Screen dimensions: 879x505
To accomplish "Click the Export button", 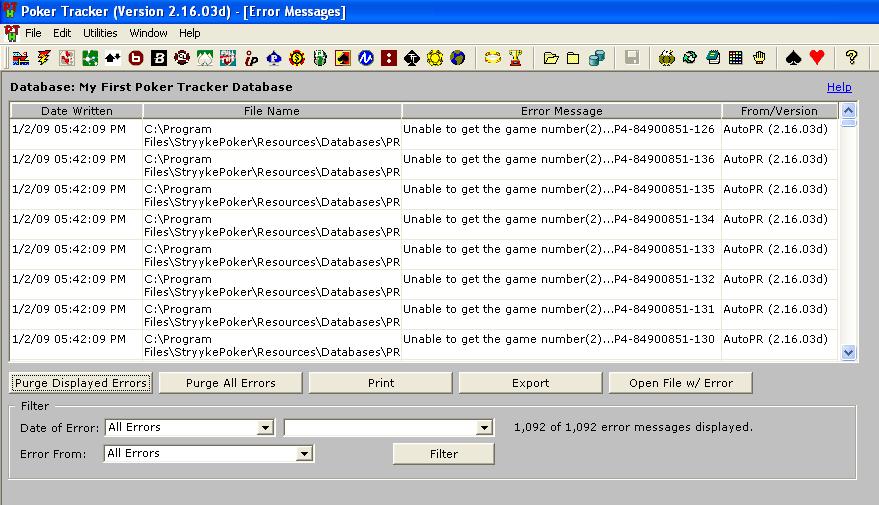I will (x=530, y=383).
